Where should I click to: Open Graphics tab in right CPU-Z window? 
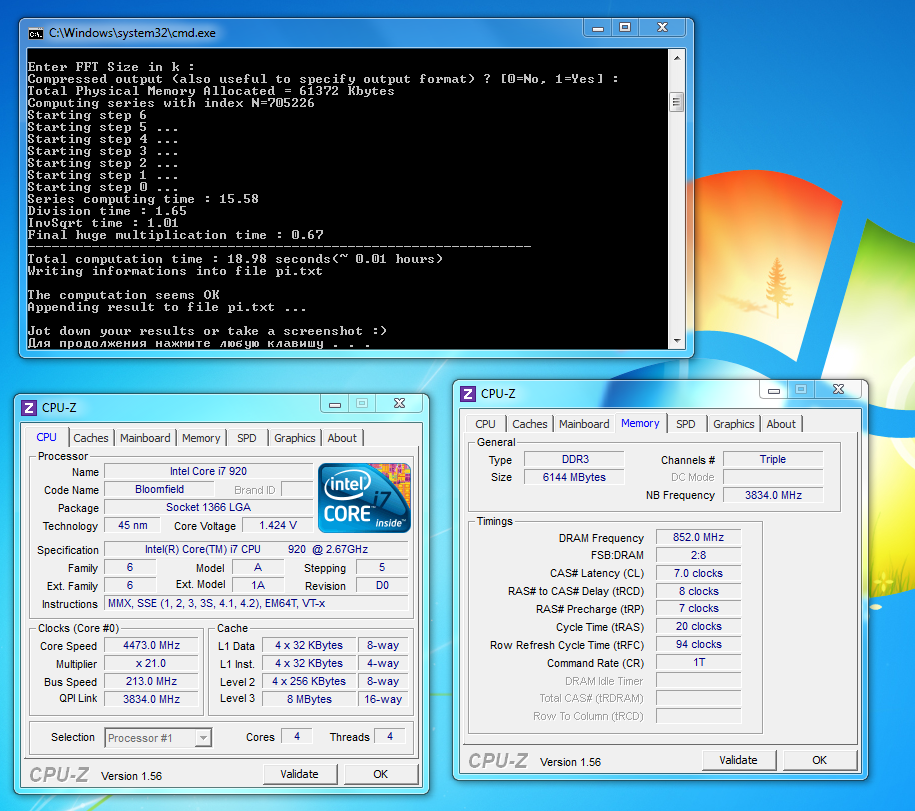point(734,424)
